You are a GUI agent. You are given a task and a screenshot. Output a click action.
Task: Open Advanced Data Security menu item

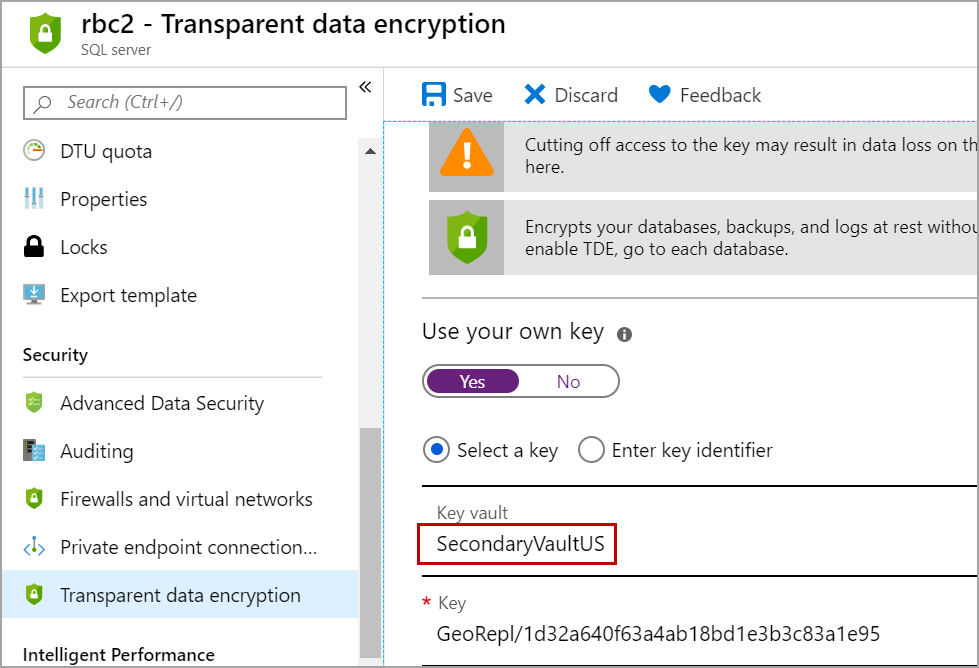point(162,403)
